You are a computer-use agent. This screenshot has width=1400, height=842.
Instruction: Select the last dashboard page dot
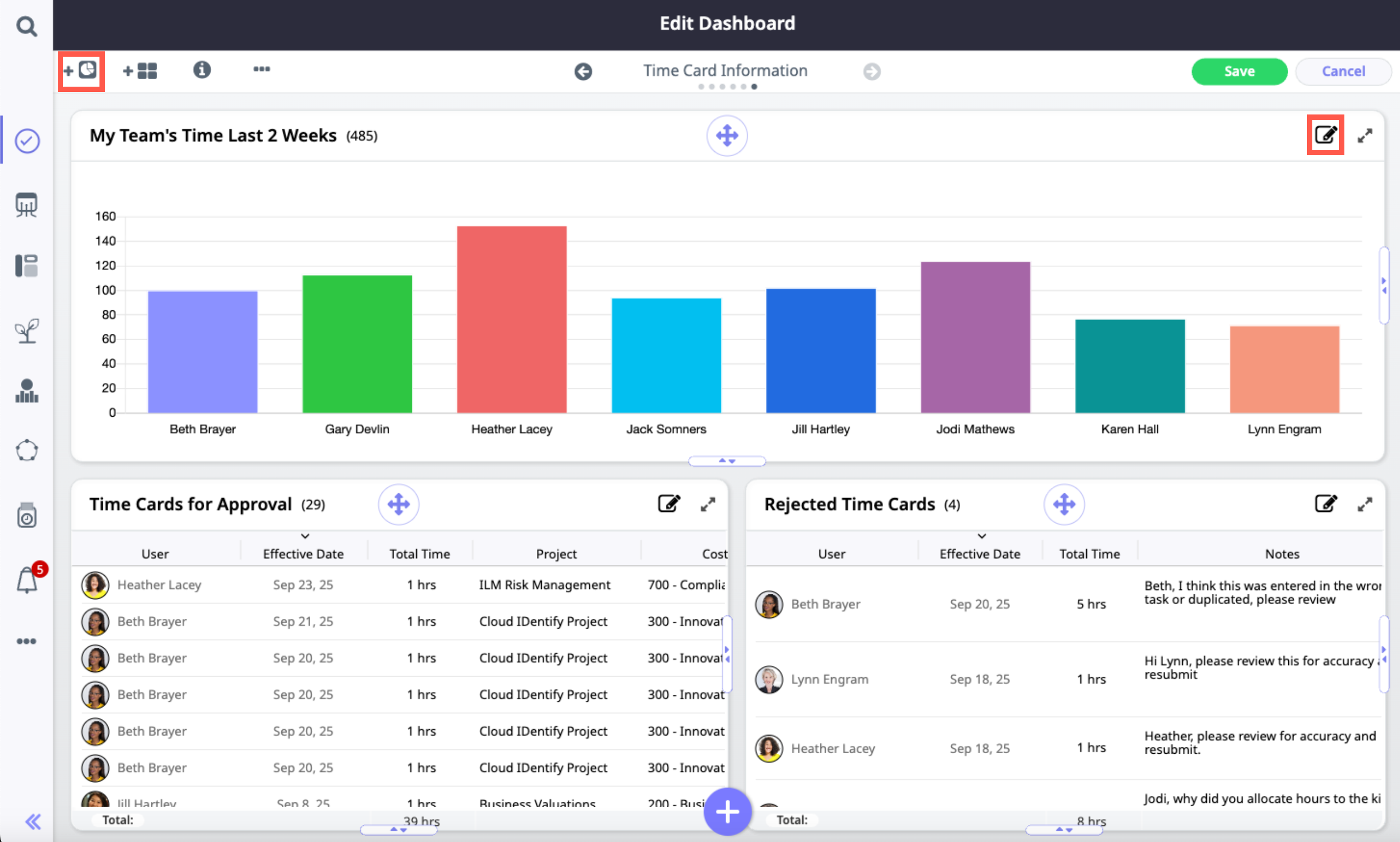(x=754, y=87)
